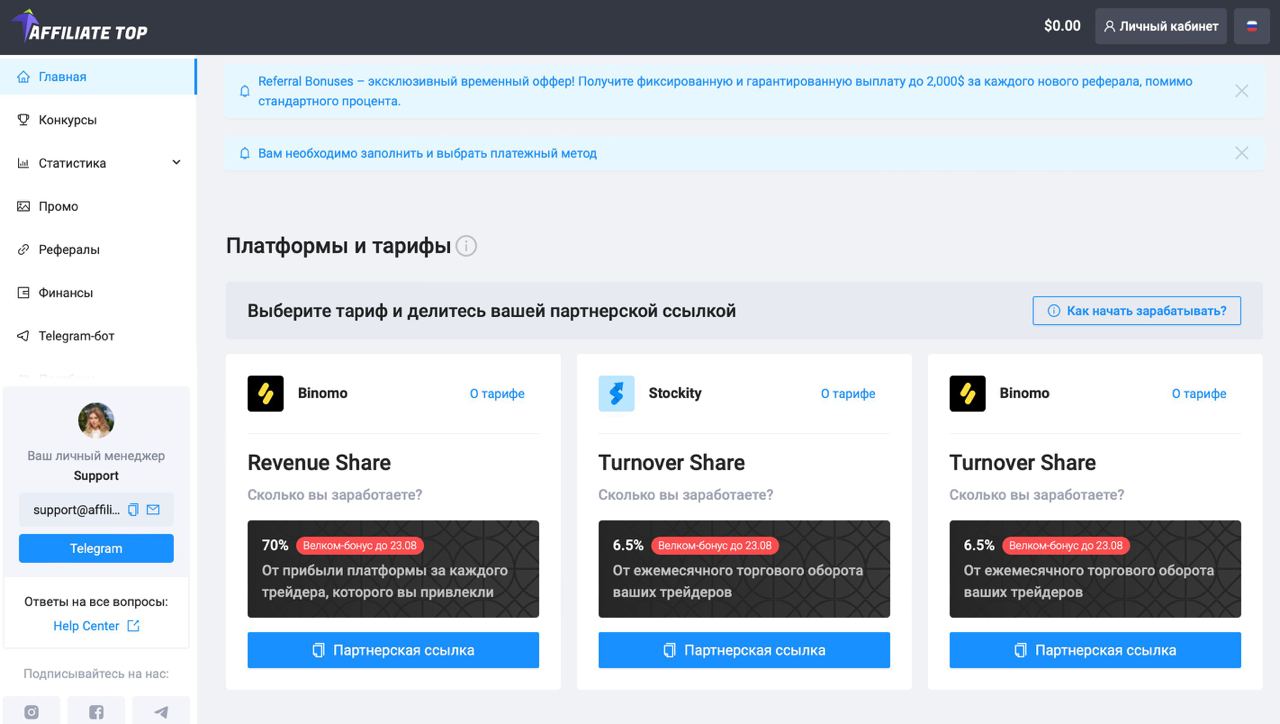The width and height of the screenshot is (1280, 724).
Task: Click the bell icon in Referral Bonuses banner
Action: (x=245, y=91)
